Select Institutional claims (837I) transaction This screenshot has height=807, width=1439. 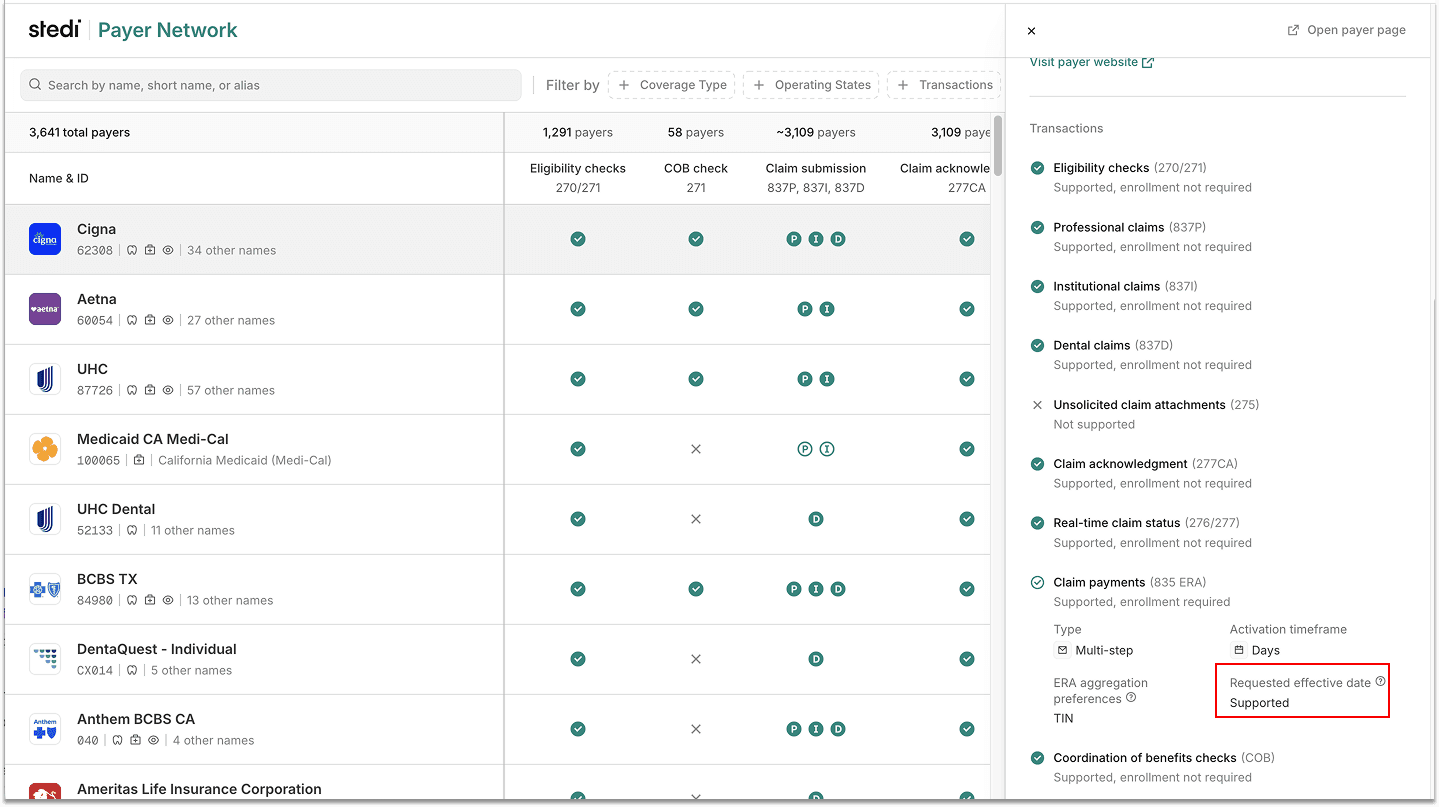click(x=1125, y=286)
